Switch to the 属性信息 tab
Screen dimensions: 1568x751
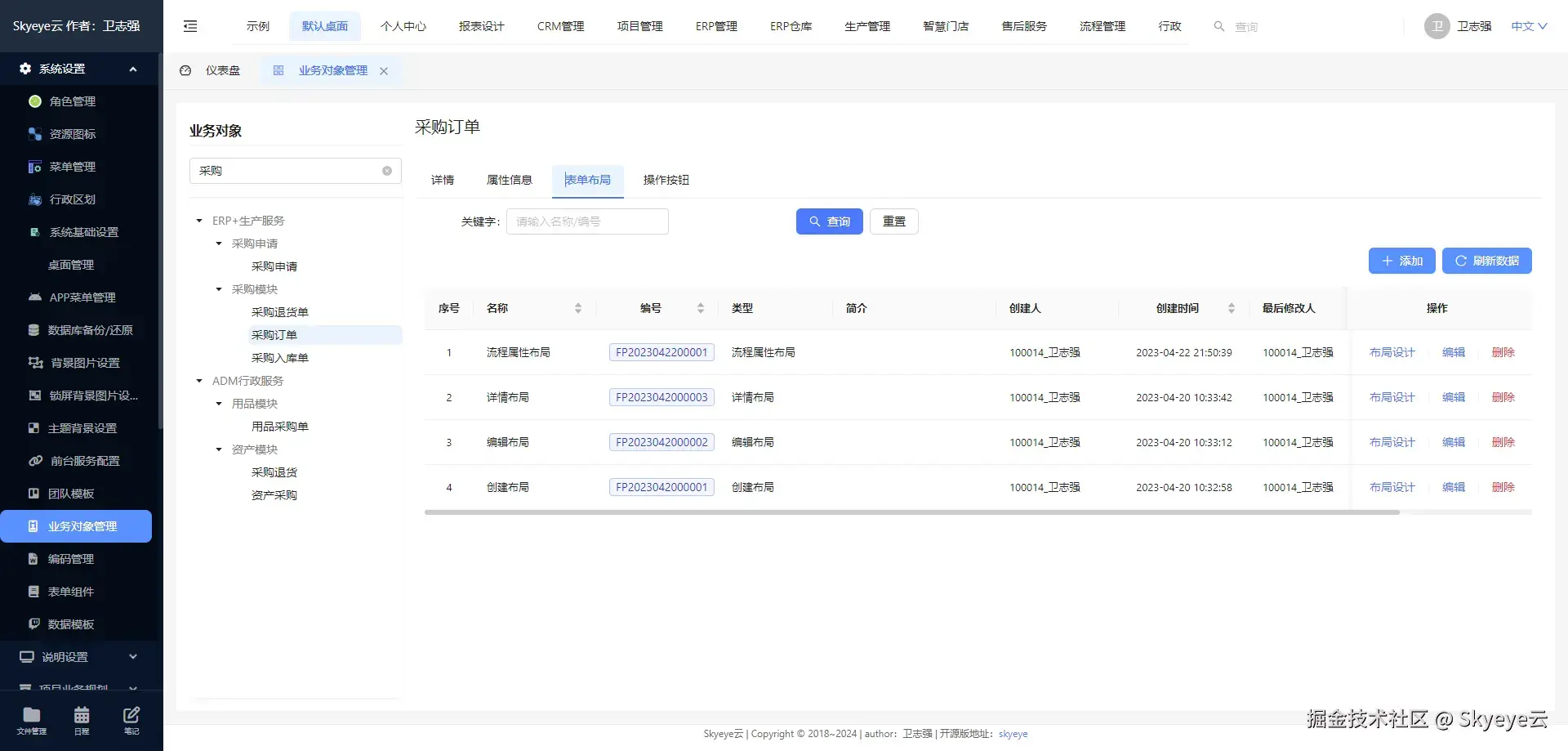click(510, 180)
